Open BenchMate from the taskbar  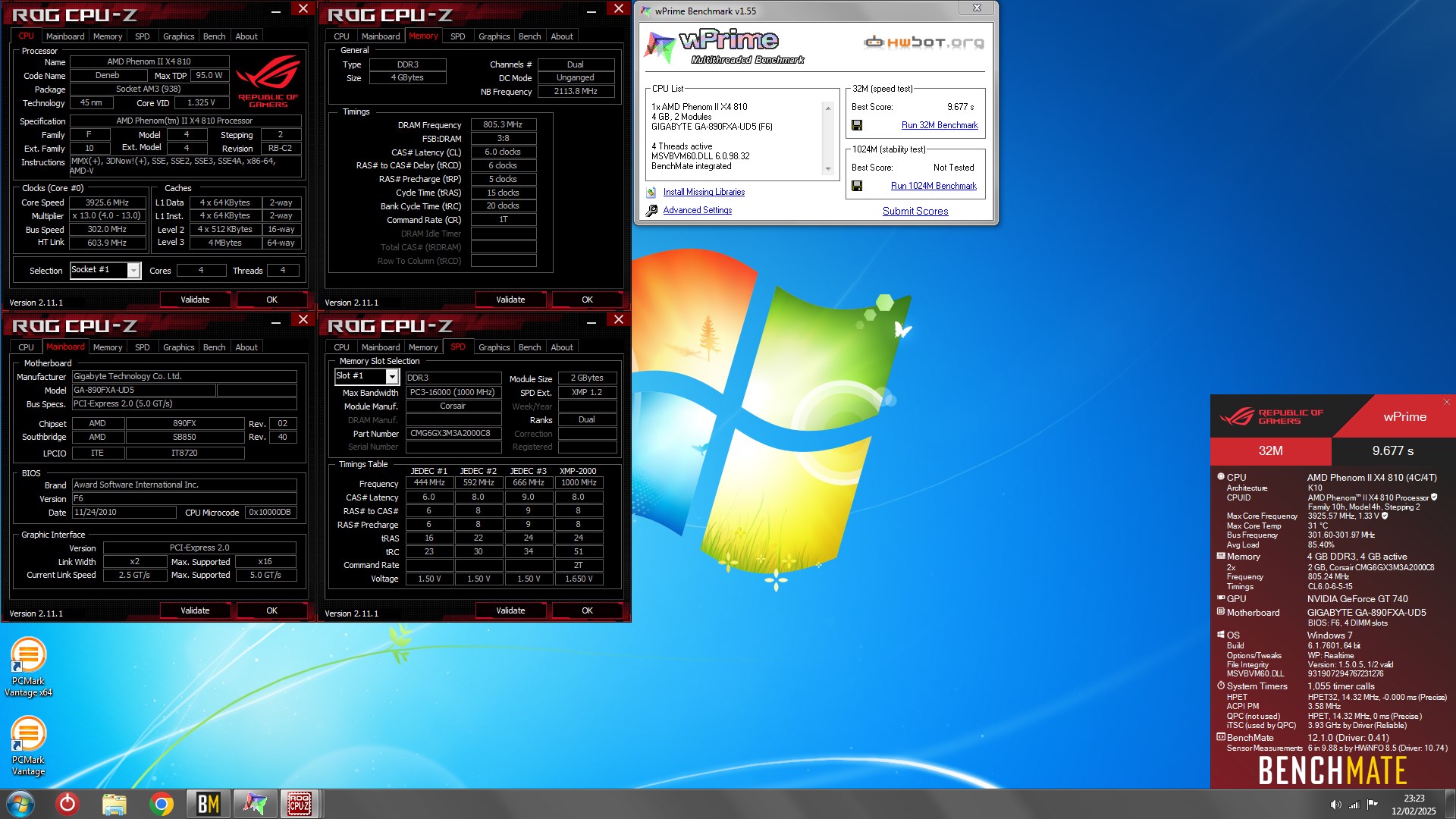click(x=208, y=804)
